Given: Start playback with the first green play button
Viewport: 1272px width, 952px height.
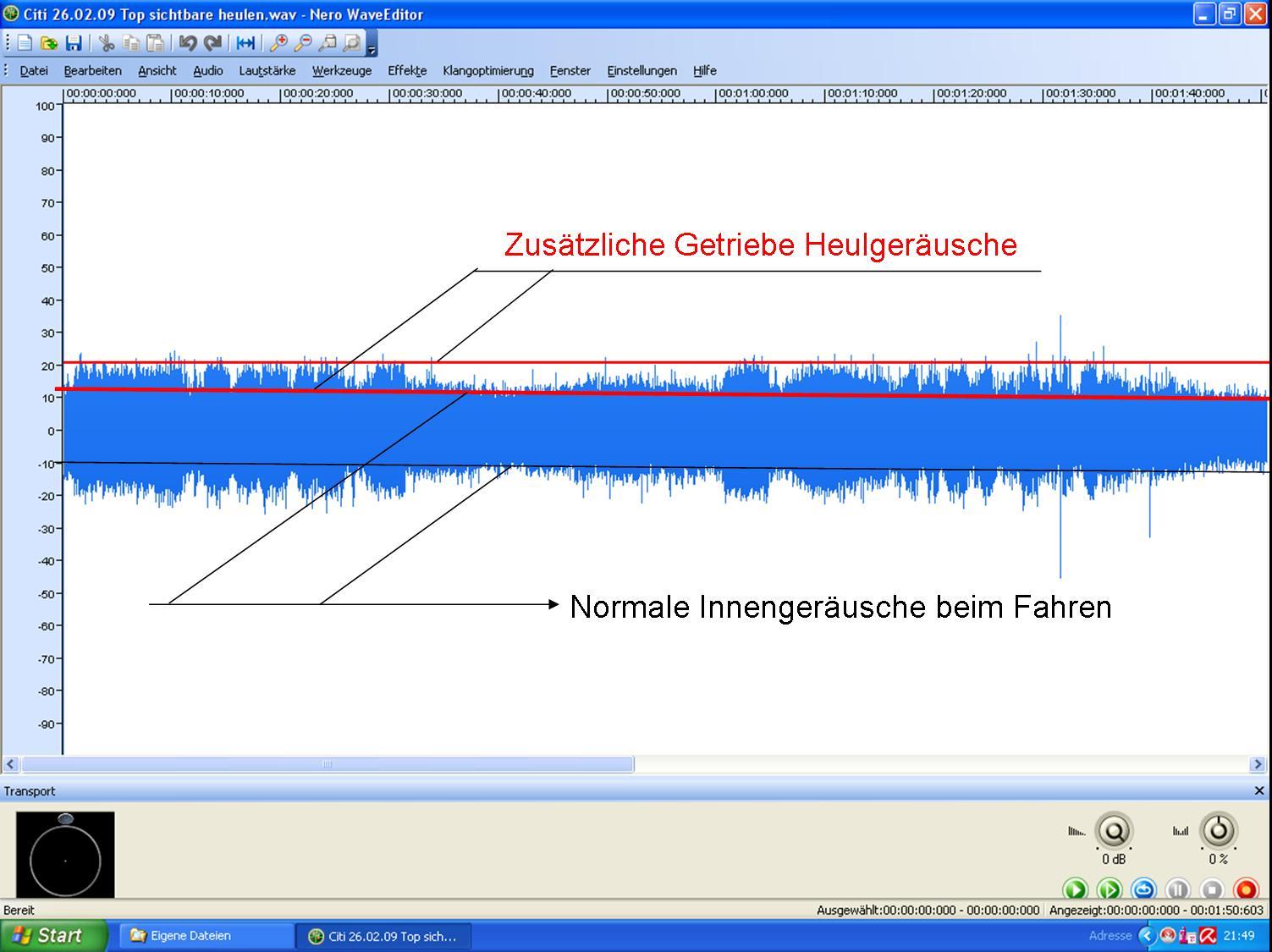Looking at the screenshot, I should [x=1075, y=889].
